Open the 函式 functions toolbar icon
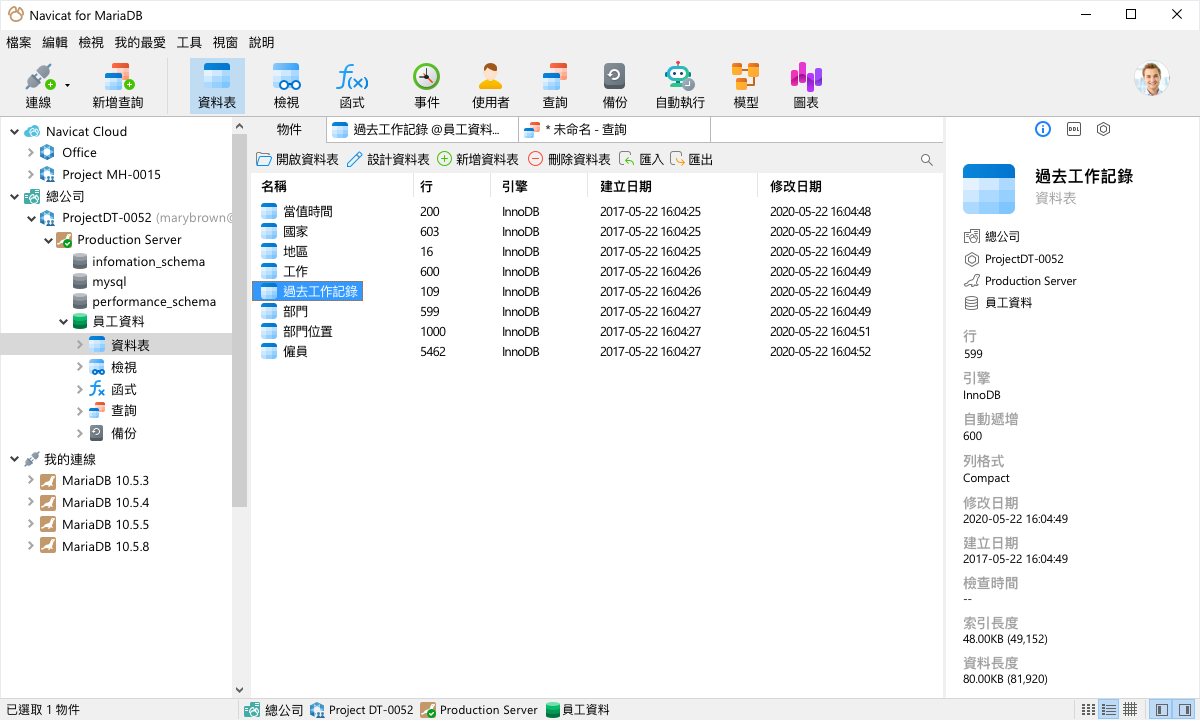The image size is (1200, 720). coord(352,85)
